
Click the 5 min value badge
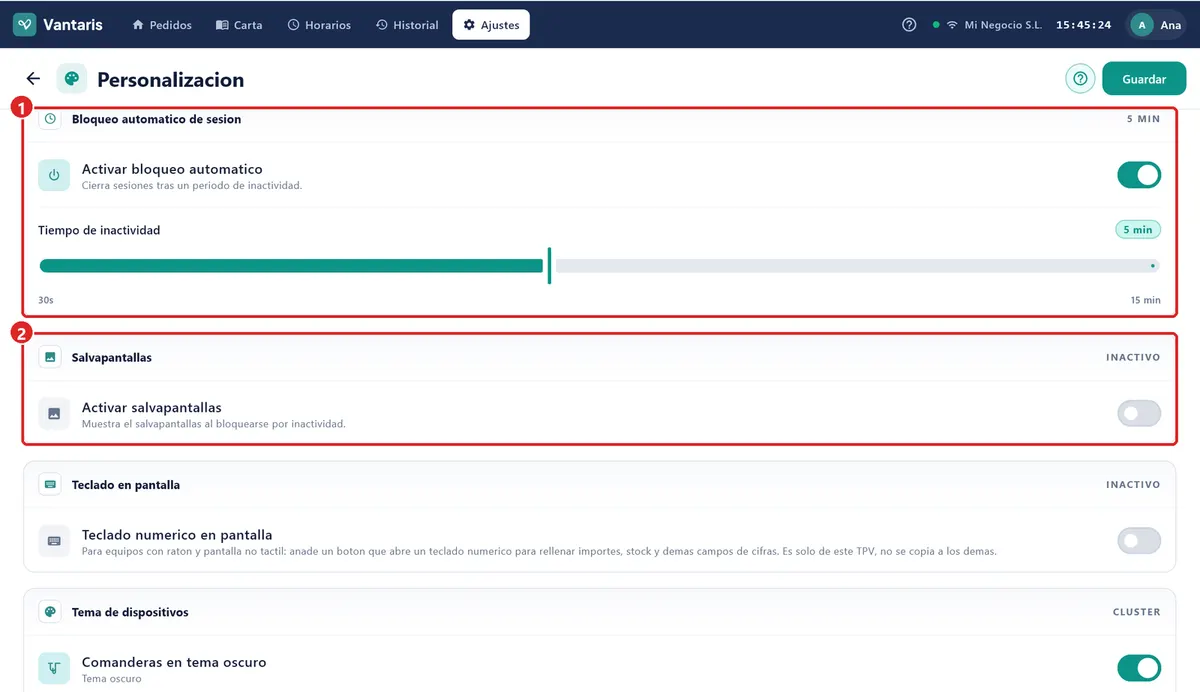coord(1138,230)
